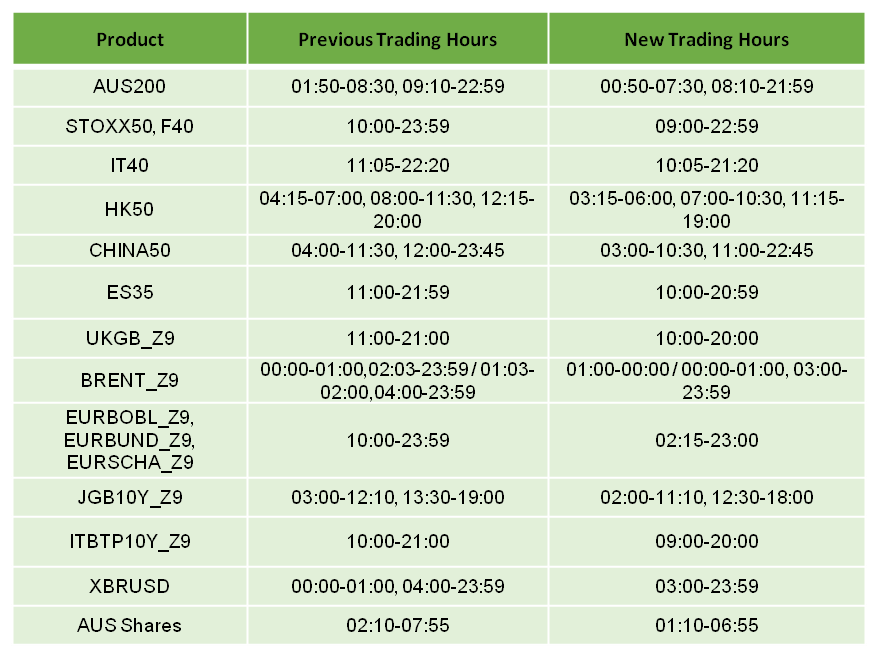Image resolution: width=877 pixels, height=657 pixels.
Task: Click the CHINA50 row label
Action: pos(130,250)
